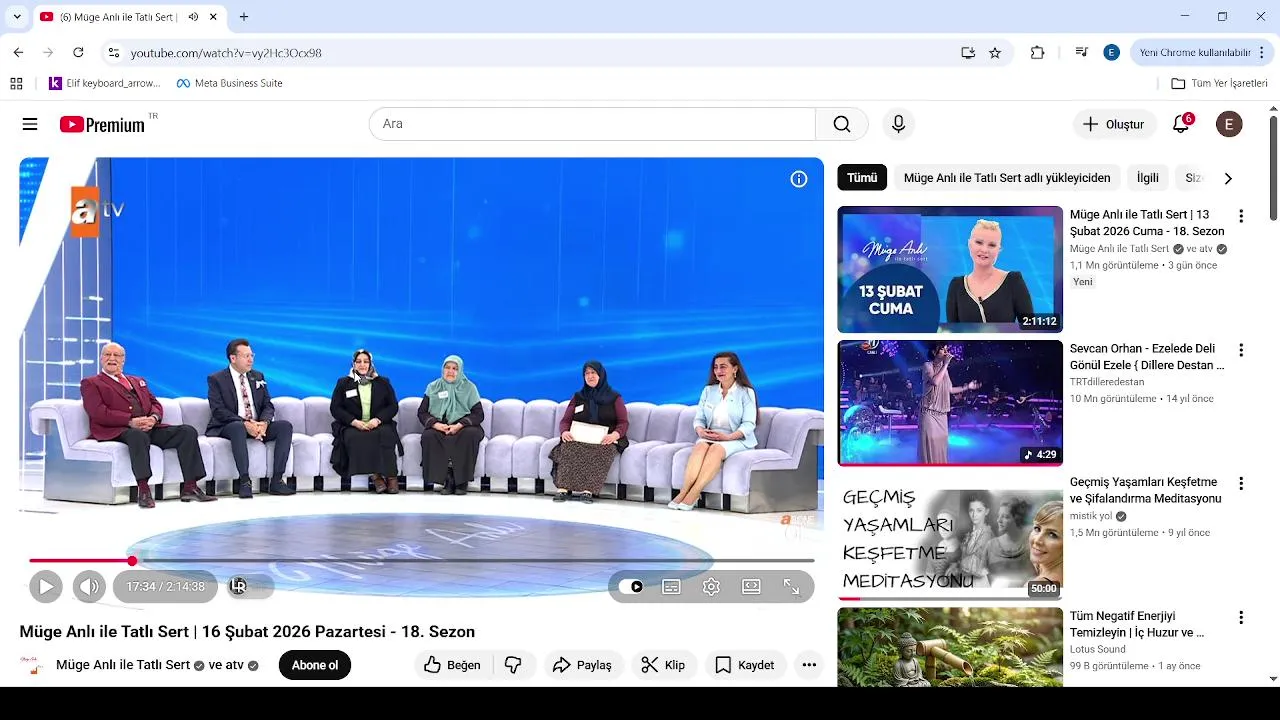Open Chrome menu three dots
Viewport: 1280px width, 720px height.
(1264, 53)
